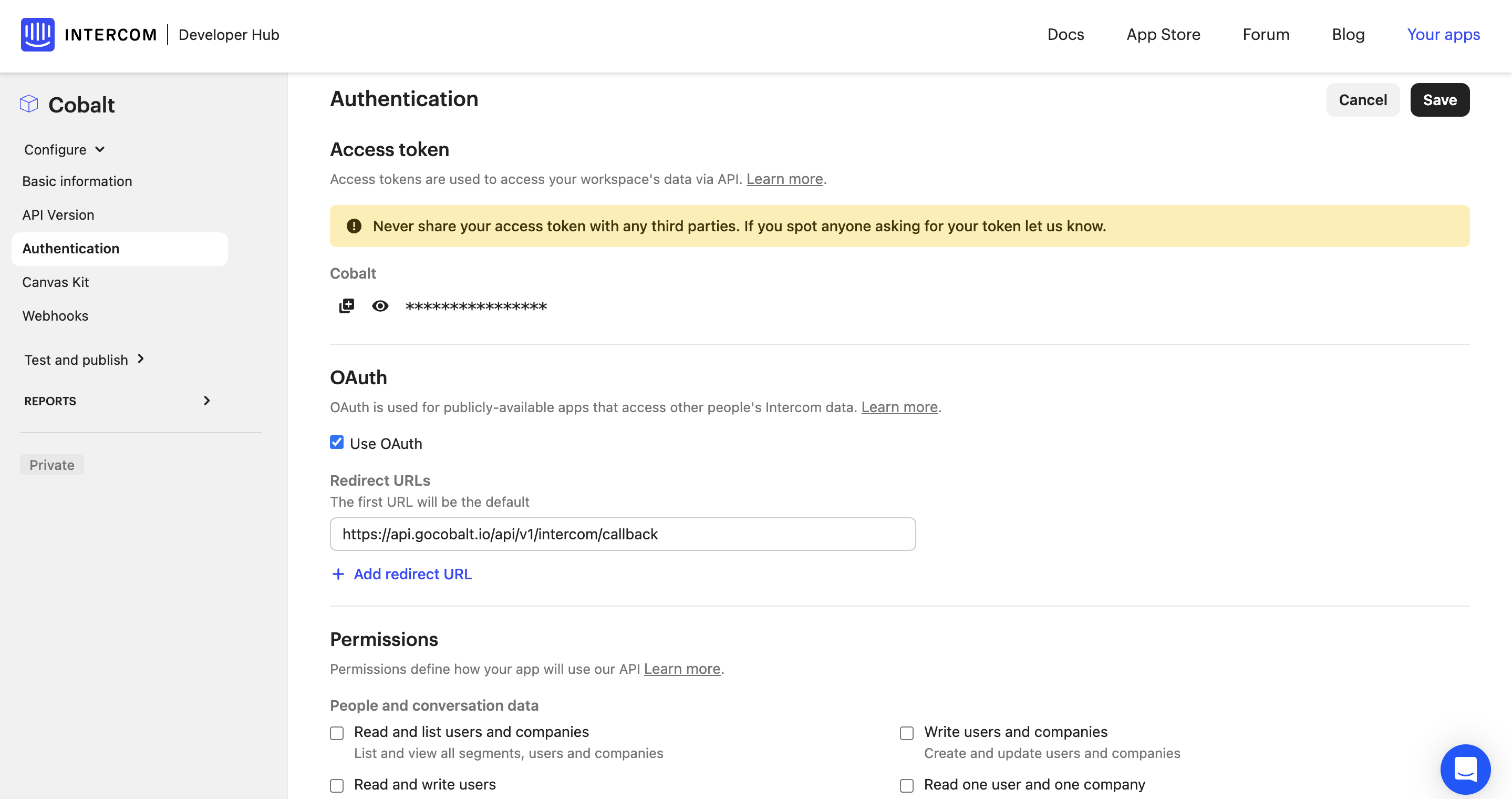The height and width of the screenshot is (799, 1512).
Task: Check Write users and companies permission
Action: tap(907, 733)
